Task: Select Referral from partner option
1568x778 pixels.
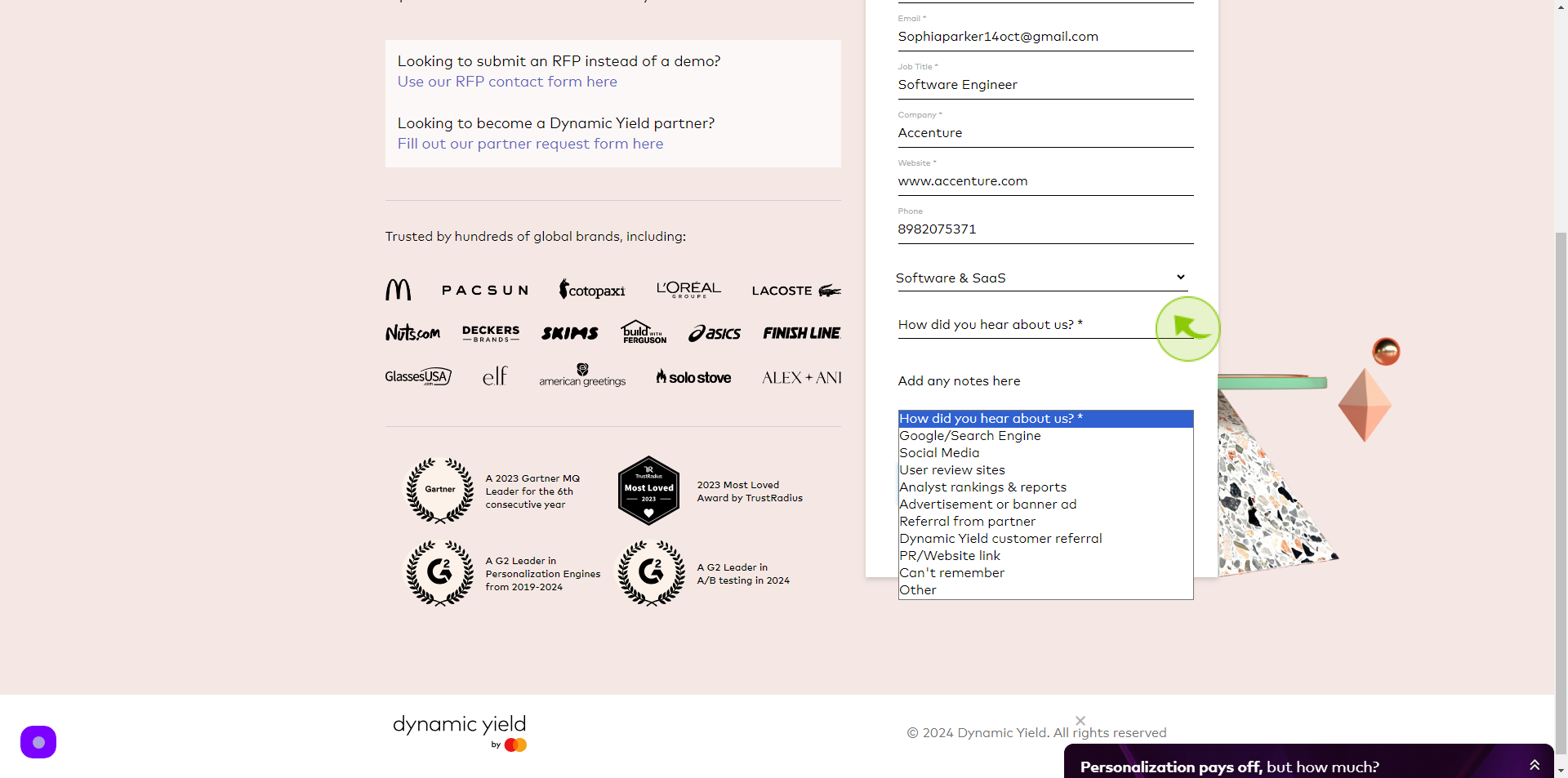Action: pos(1045,522)
